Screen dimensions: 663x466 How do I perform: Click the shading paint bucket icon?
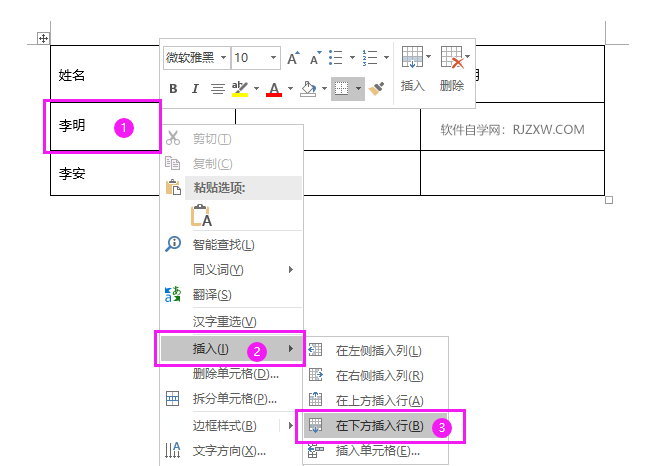tap(308, 89)
